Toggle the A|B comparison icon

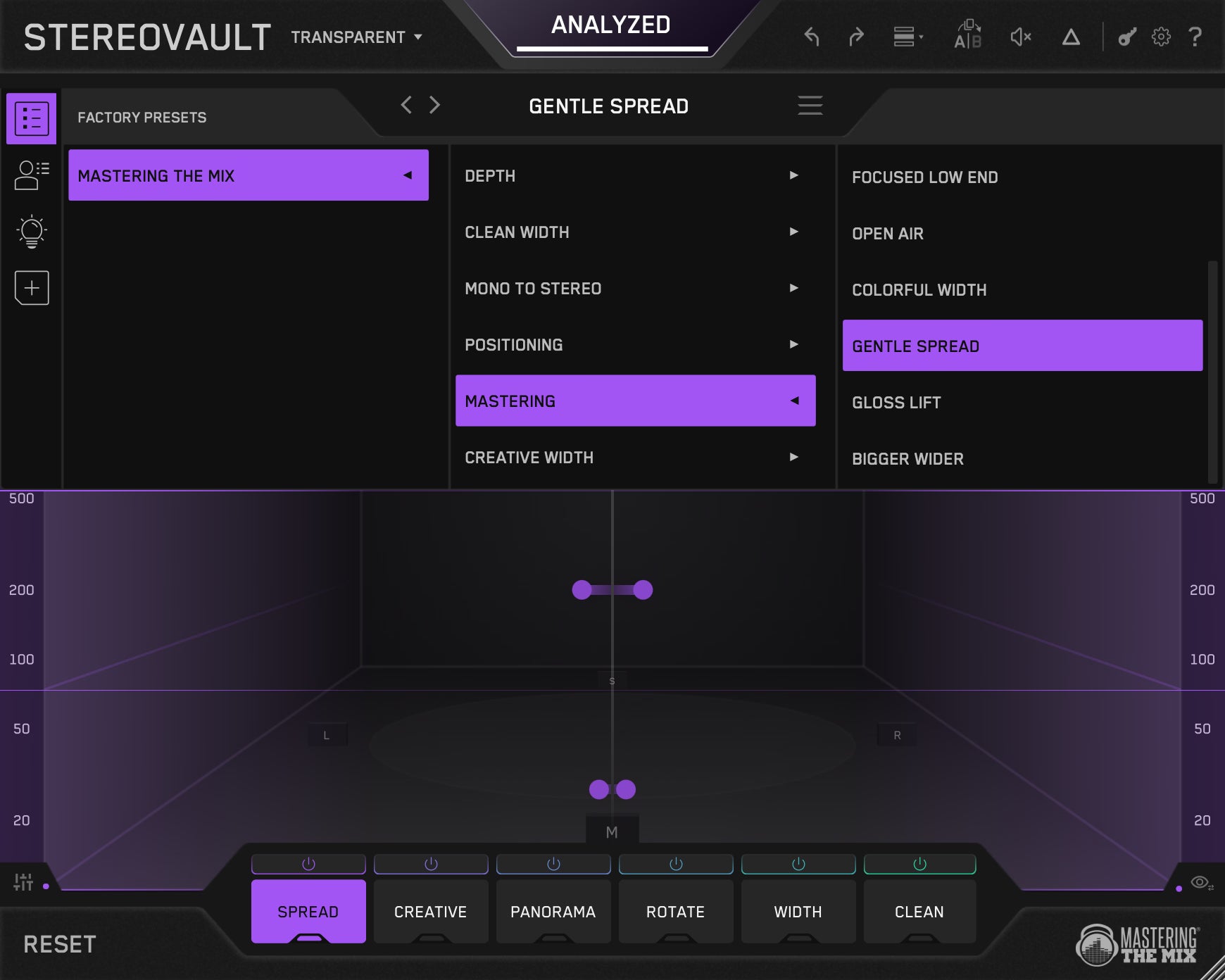pyautogui.click(x=967, y=34)
